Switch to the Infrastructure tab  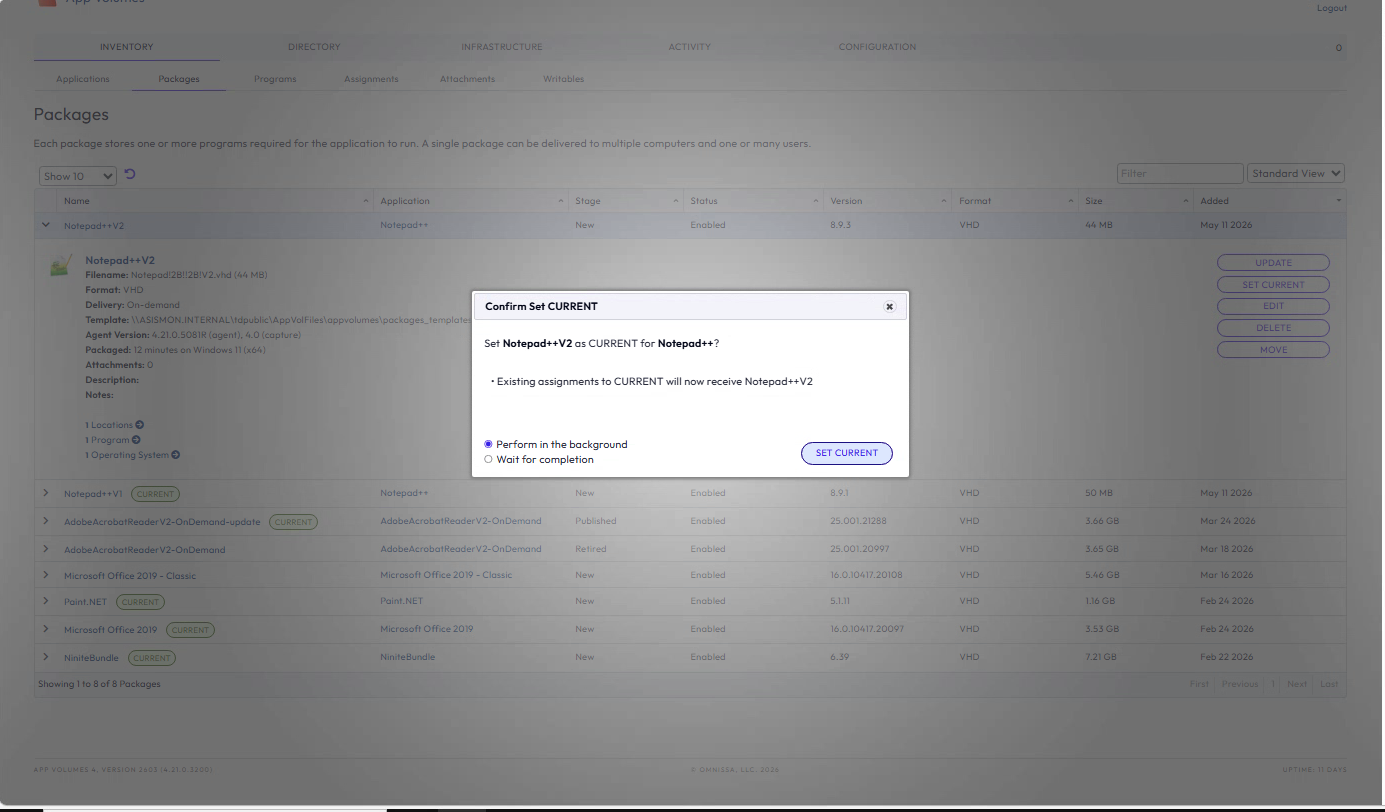coord(502,47)
